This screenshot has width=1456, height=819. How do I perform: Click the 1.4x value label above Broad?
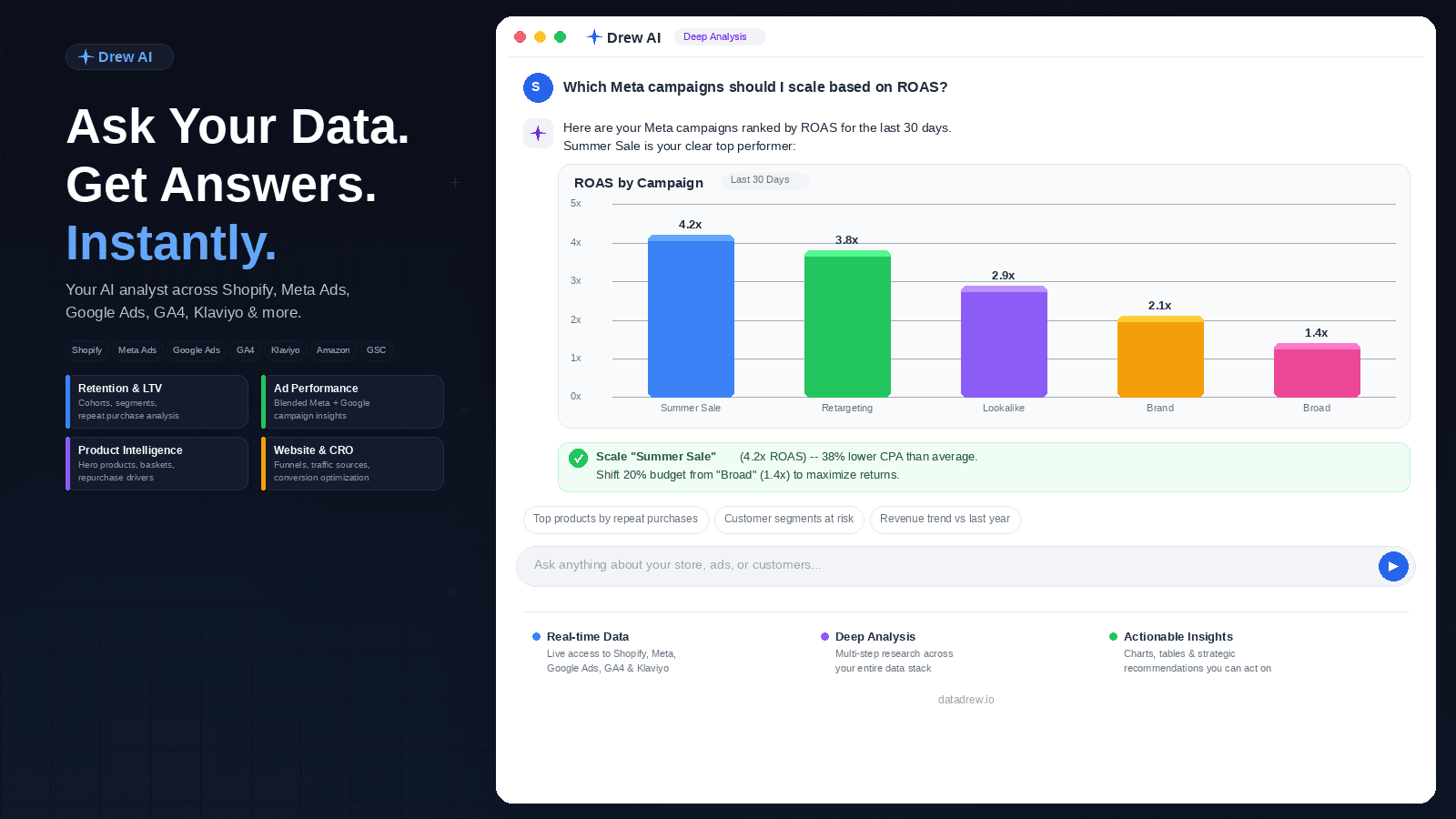point(1317,333)
